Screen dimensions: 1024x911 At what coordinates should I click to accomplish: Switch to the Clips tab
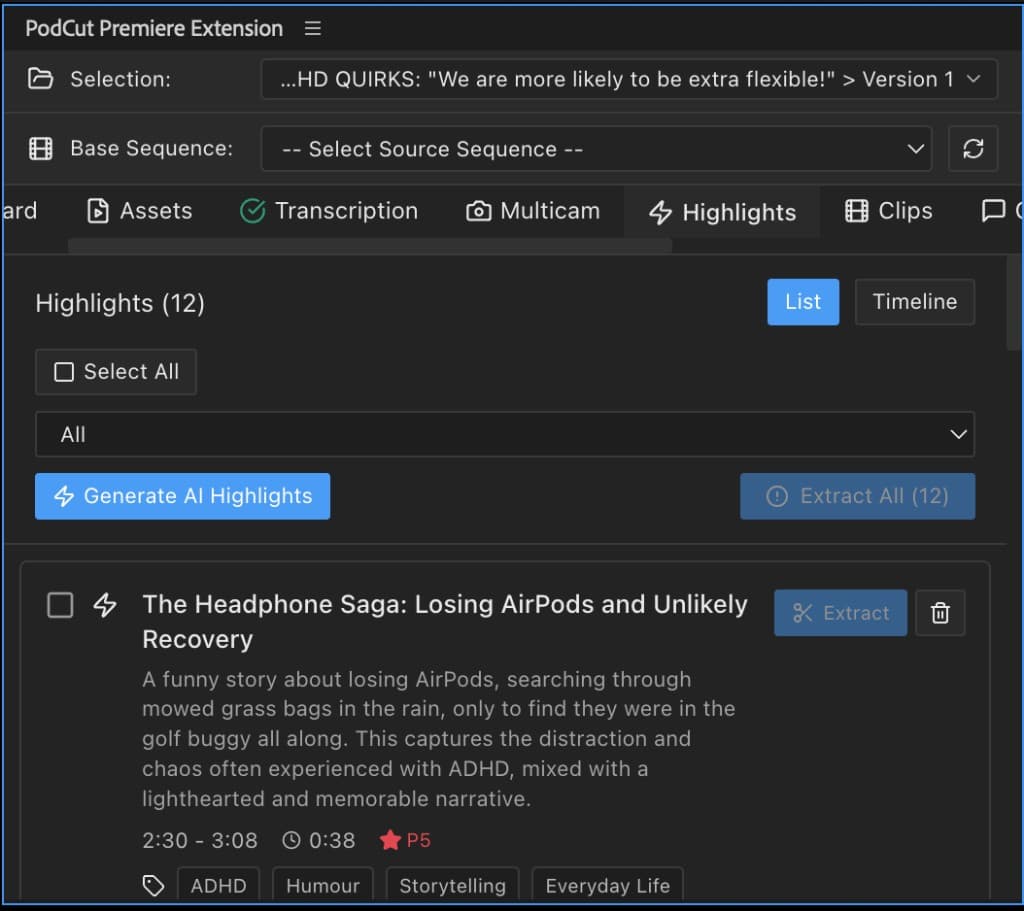(887, 211)
